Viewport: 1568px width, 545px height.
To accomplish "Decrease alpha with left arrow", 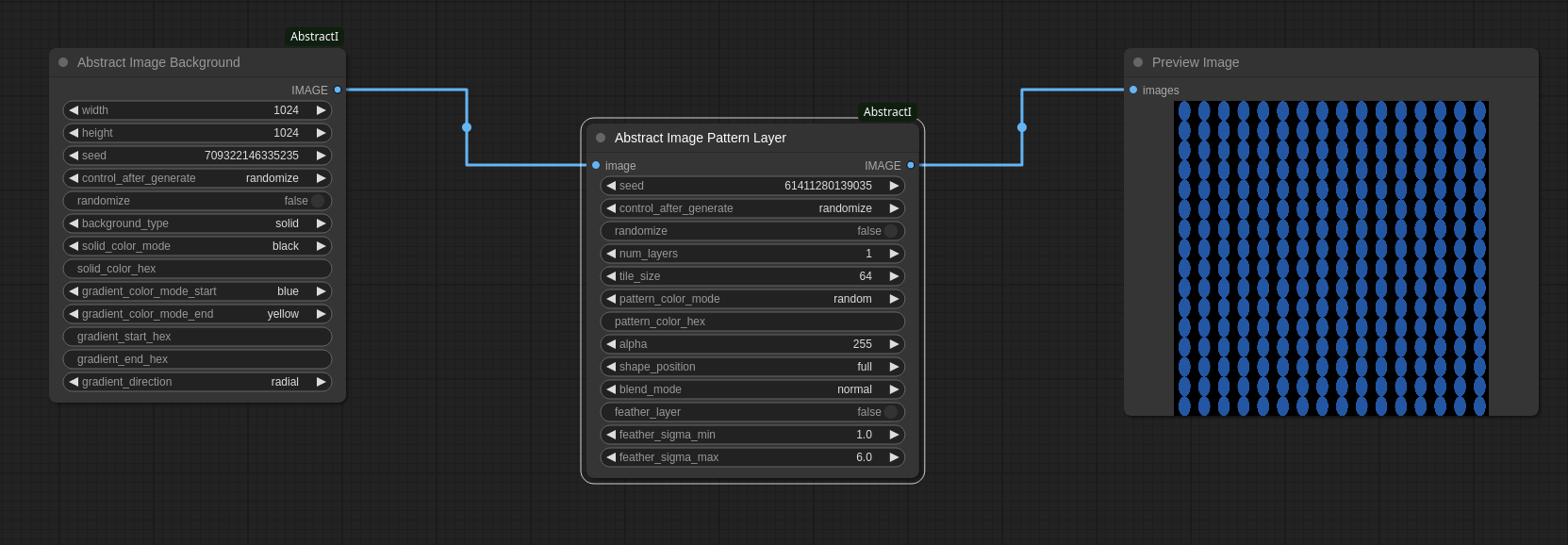I will coord(611,344).
